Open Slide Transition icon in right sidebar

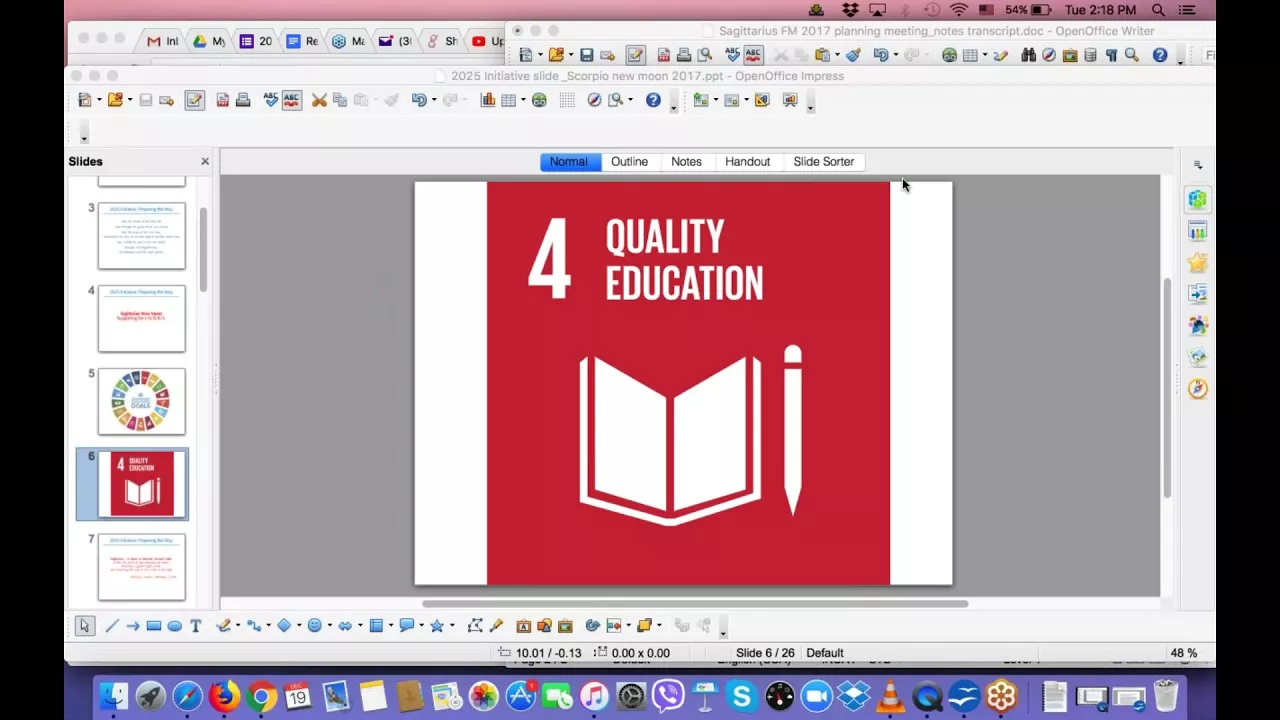point(1197,294)
